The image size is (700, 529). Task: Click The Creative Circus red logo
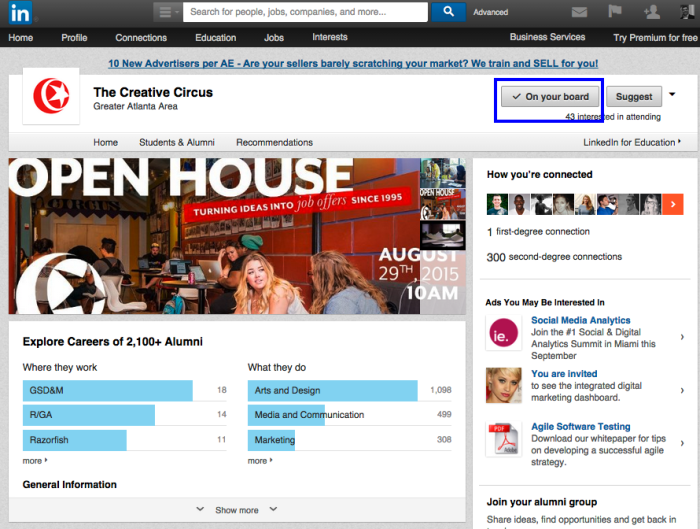tap(51, 96)
